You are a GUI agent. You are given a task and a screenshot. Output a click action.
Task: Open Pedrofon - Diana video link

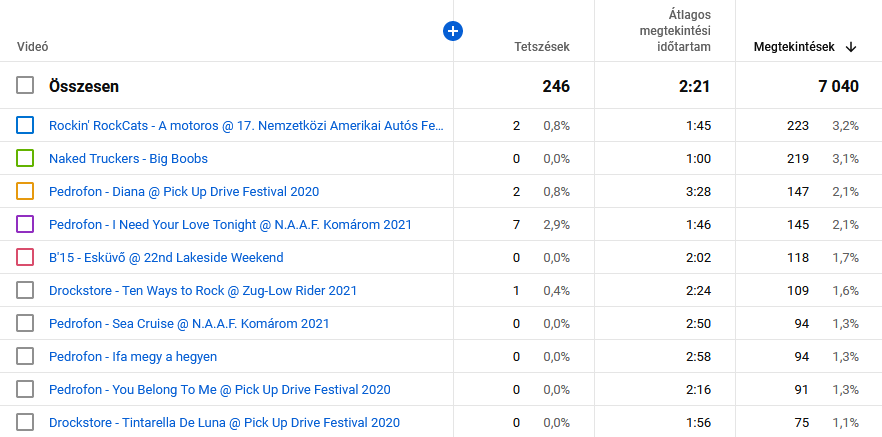point(184,191)
